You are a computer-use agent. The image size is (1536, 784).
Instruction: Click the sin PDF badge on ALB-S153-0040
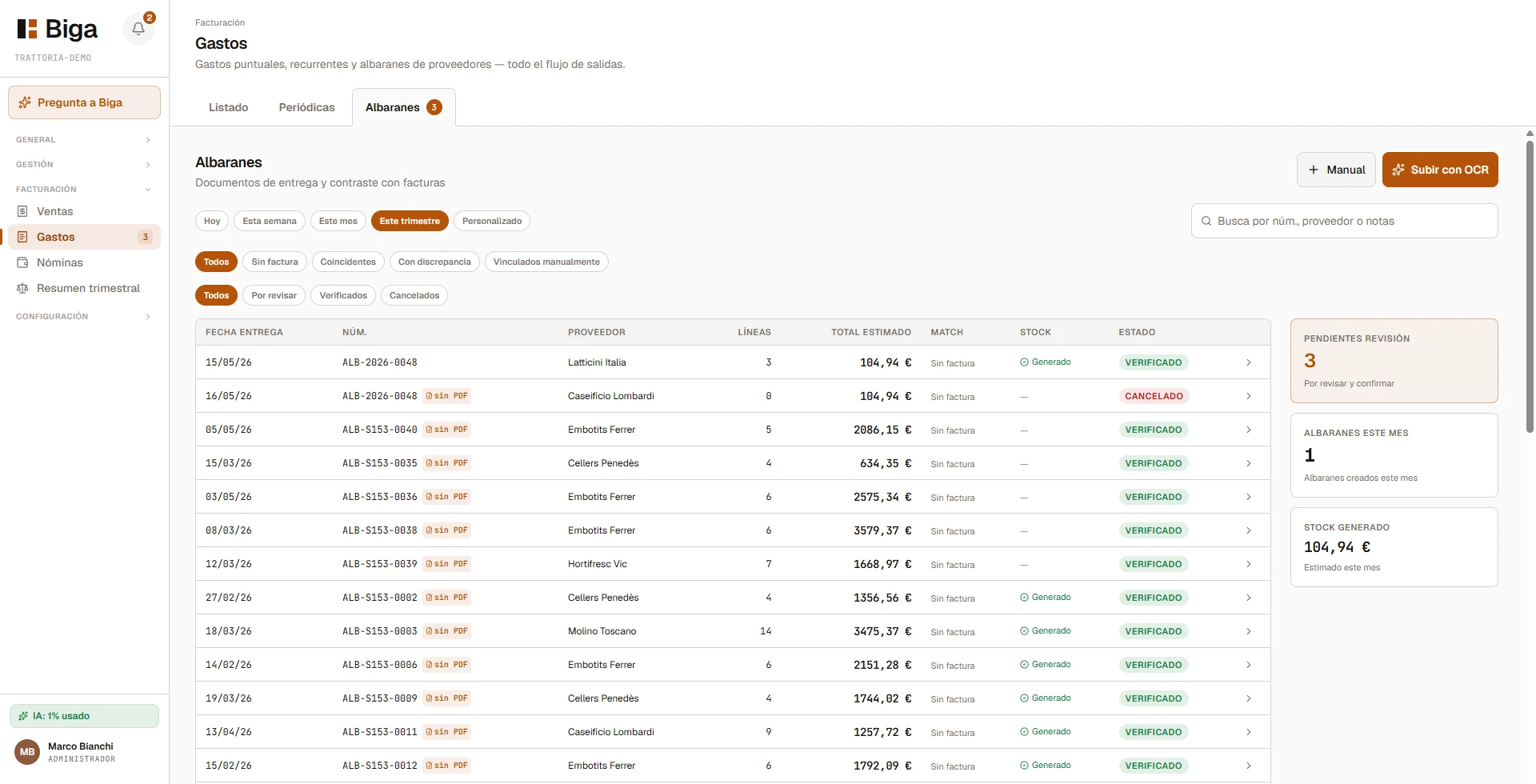[447, 430]
